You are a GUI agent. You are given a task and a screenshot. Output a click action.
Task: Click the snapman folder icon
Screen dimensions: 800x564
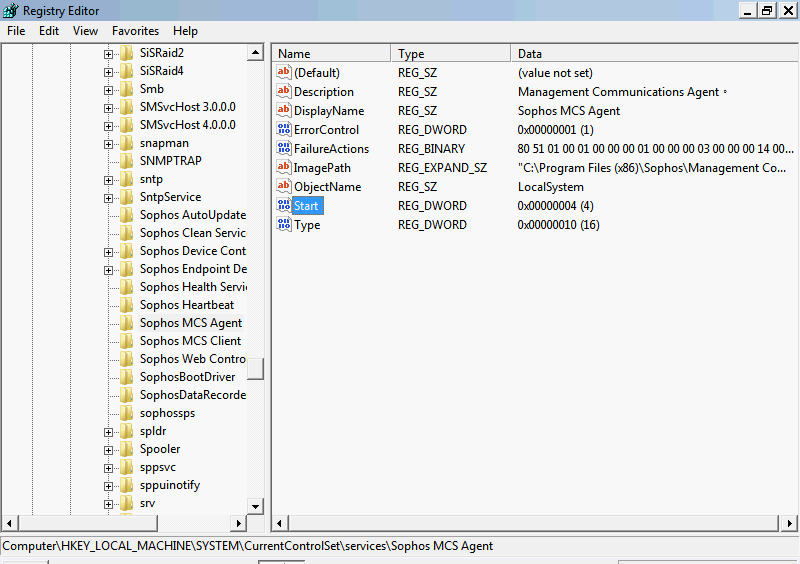127,143
